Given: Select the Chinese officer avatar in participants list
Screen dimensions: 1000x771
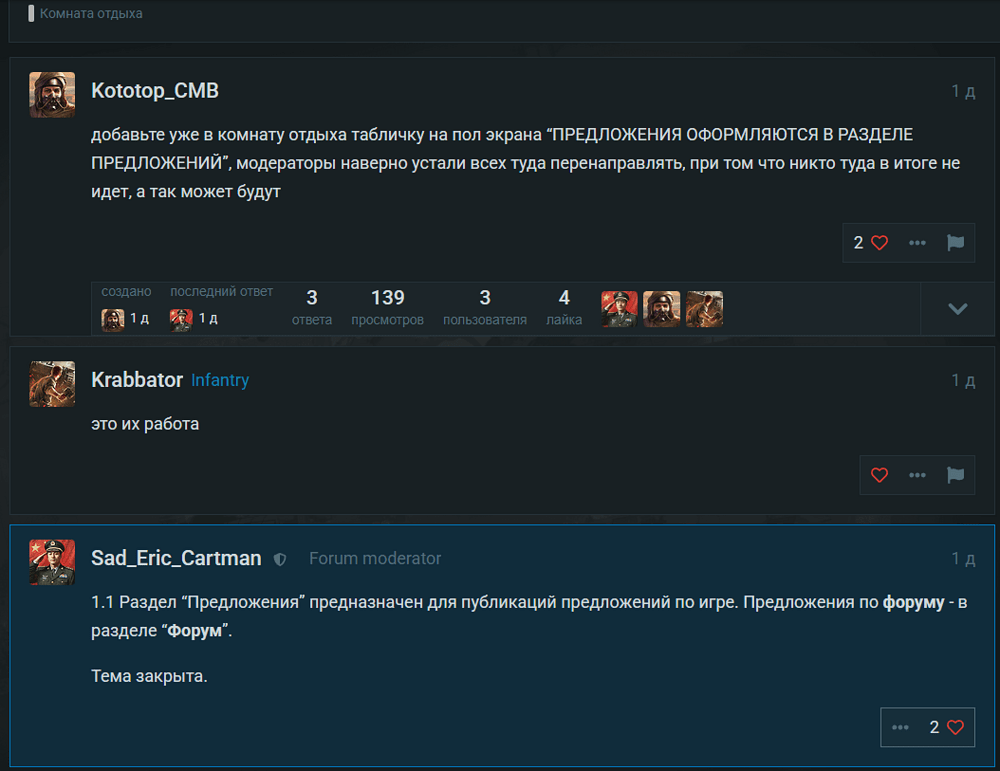Looking at the screenshot, I should tap(619, 309).
